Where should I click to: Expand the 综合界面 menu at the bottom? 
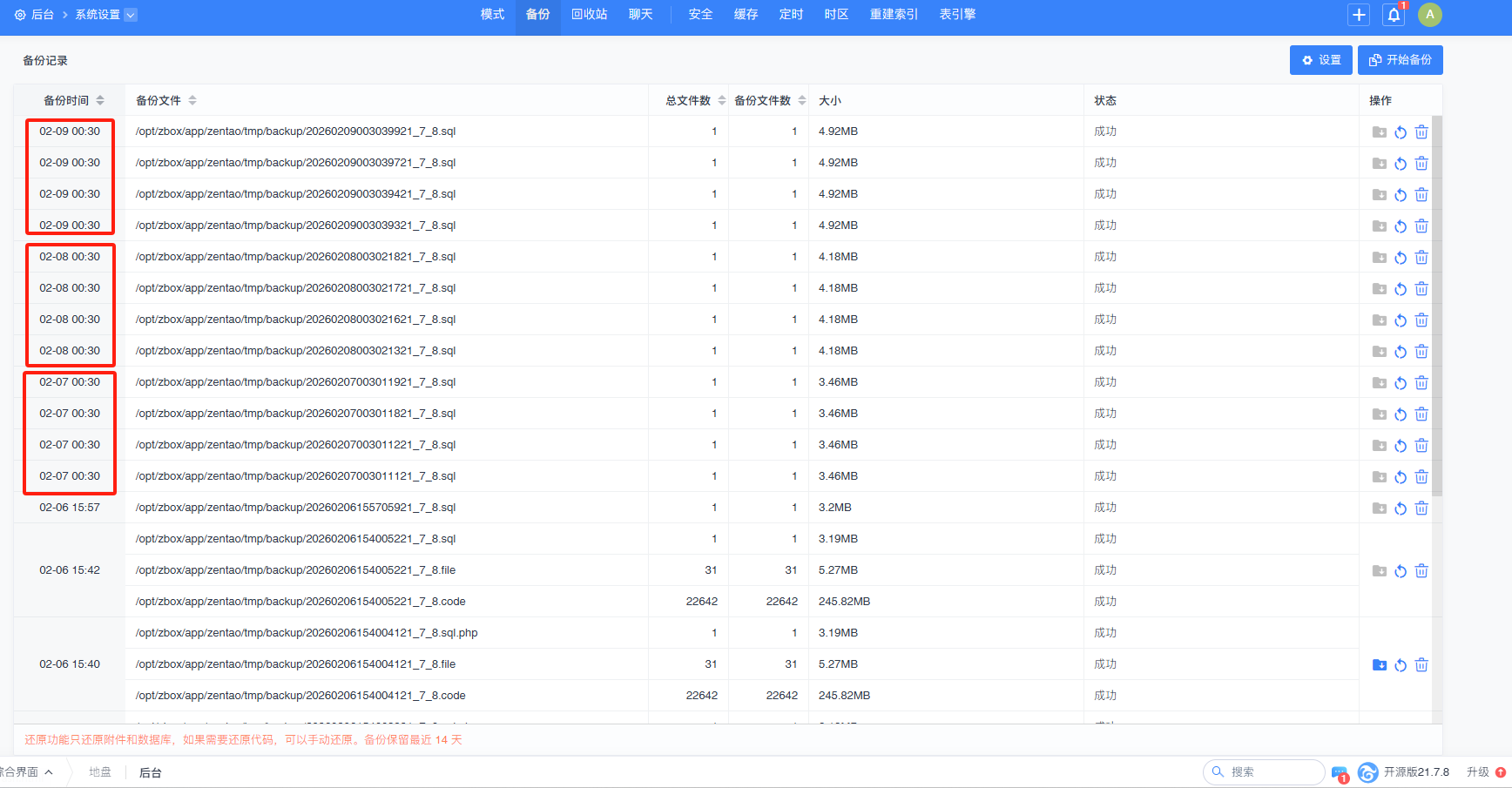click(x=26, y=772)
